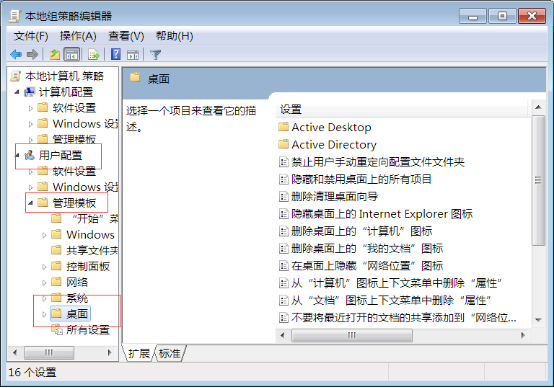Open the Help toolbar icon

click(116, 54)
